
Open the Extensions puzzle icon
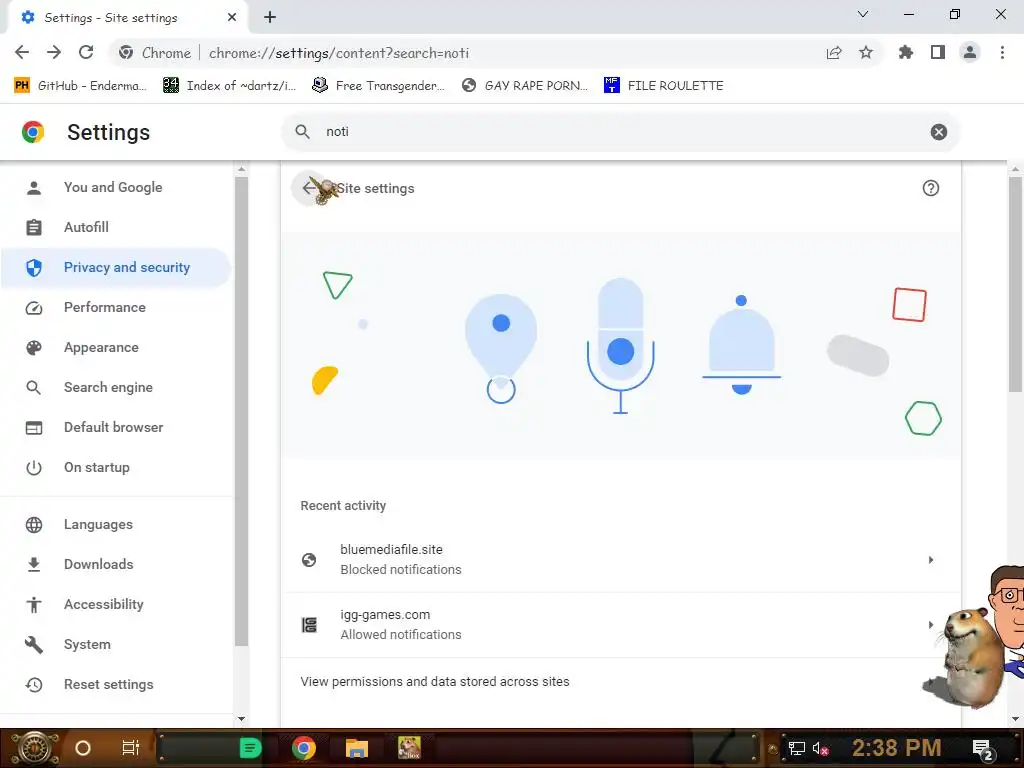click(x=906, y=53)
